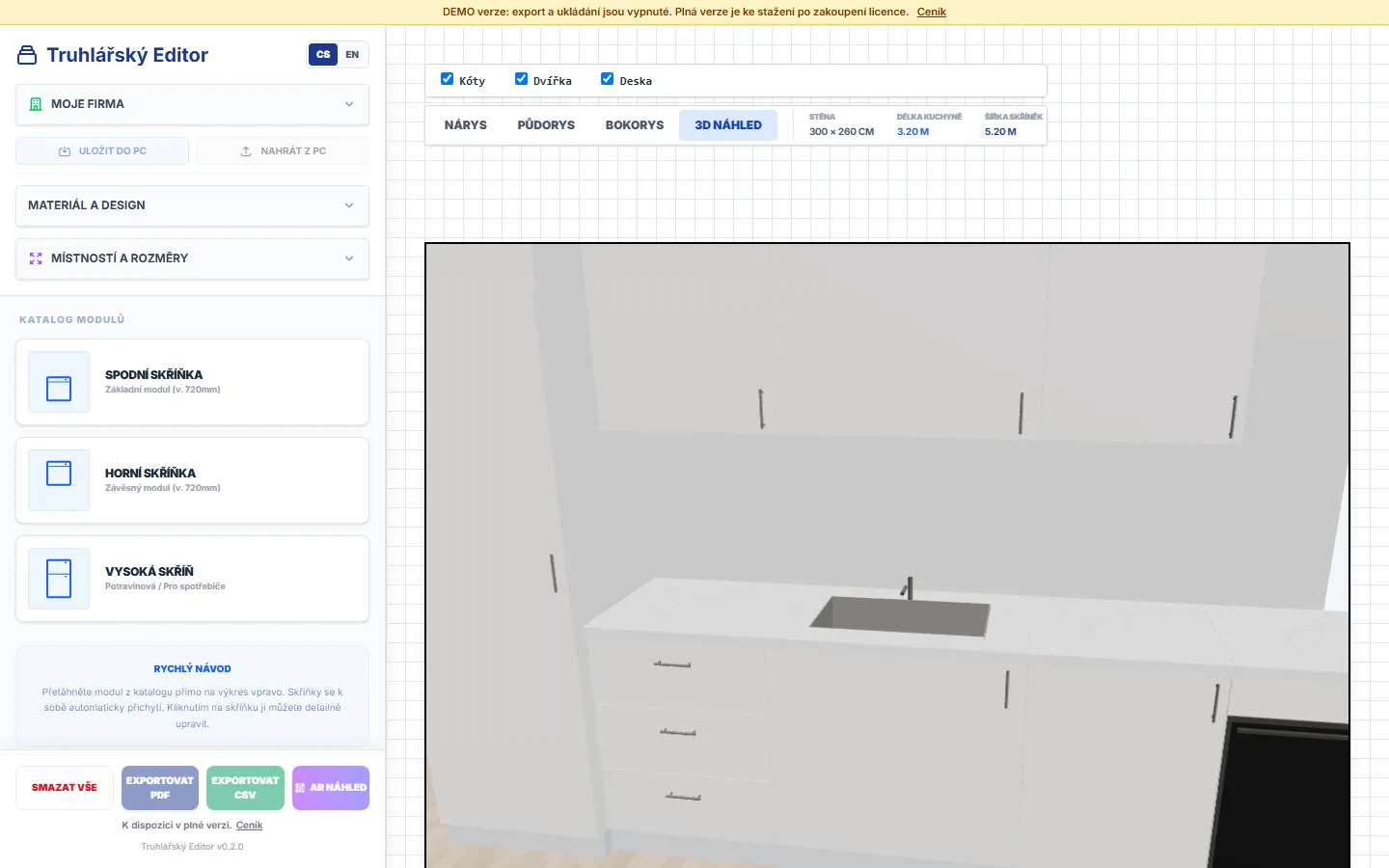Image resolution: width=1389 pixels, height=868 pixels.
Task: Click the RYCHLÝ NÁVOD heading
Action: point(193,668)
